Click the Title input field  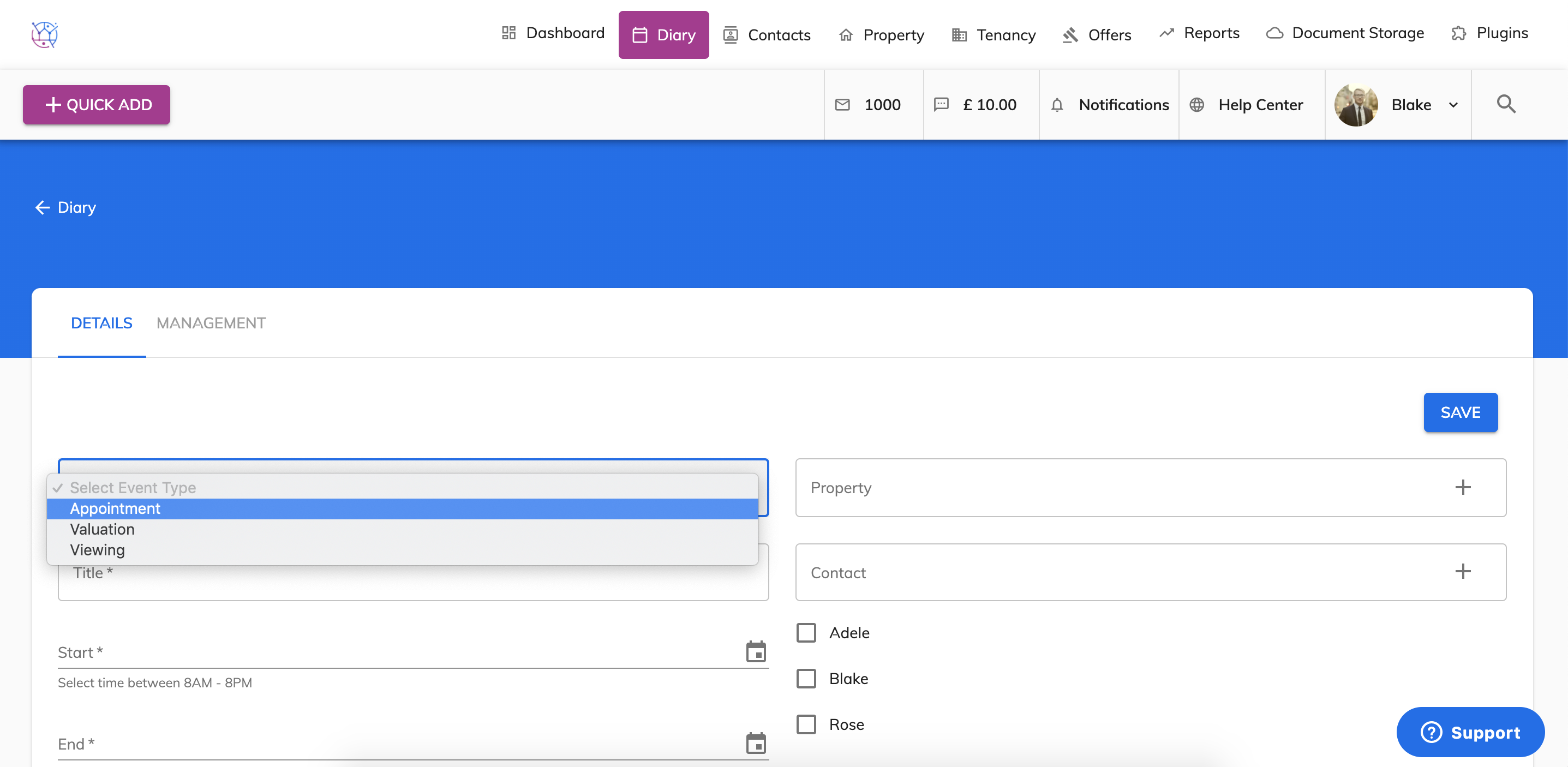tap(412, 582)
